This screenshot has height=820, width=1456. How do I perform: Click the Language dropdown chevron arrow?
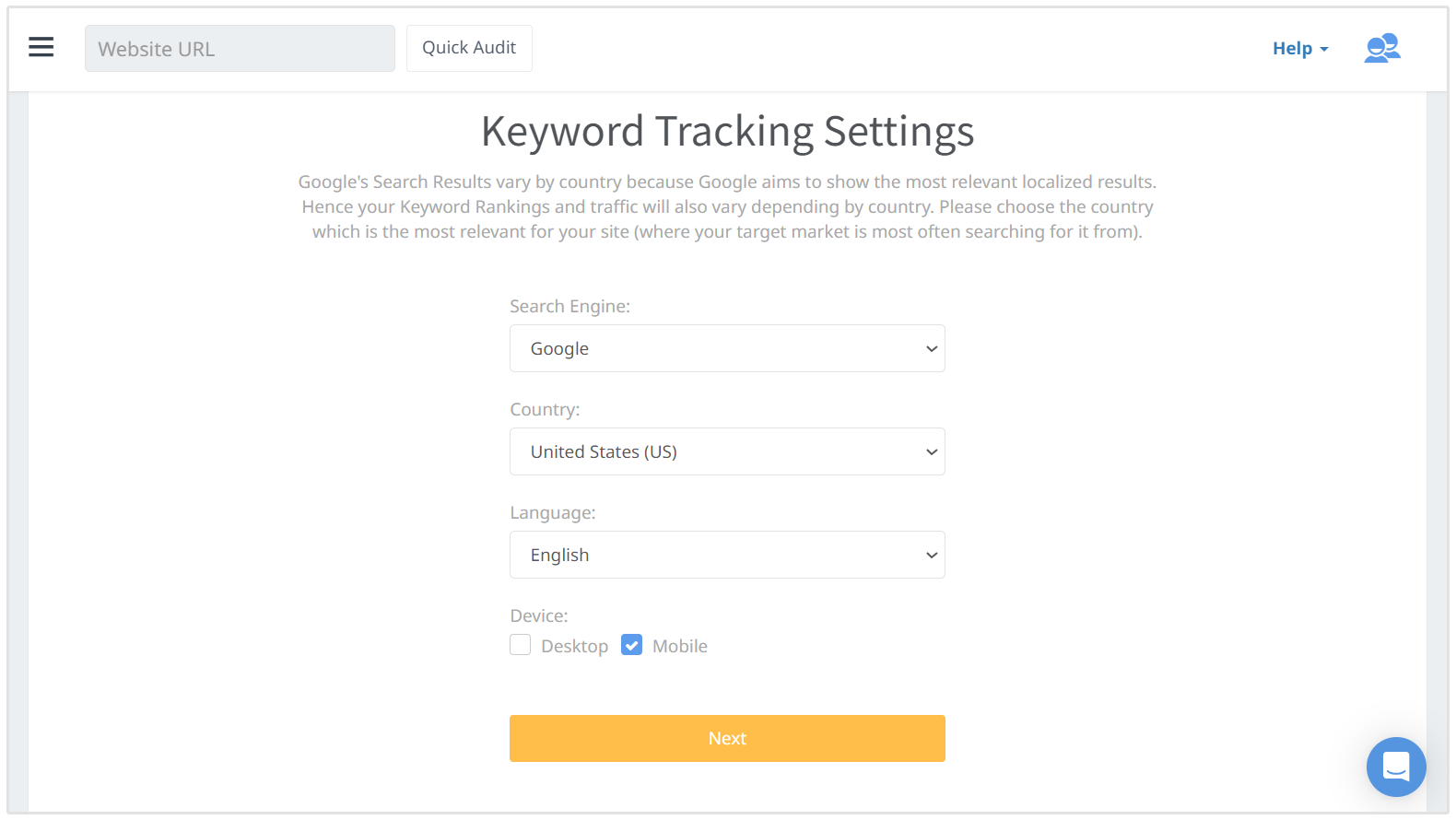tap(932, 556)
